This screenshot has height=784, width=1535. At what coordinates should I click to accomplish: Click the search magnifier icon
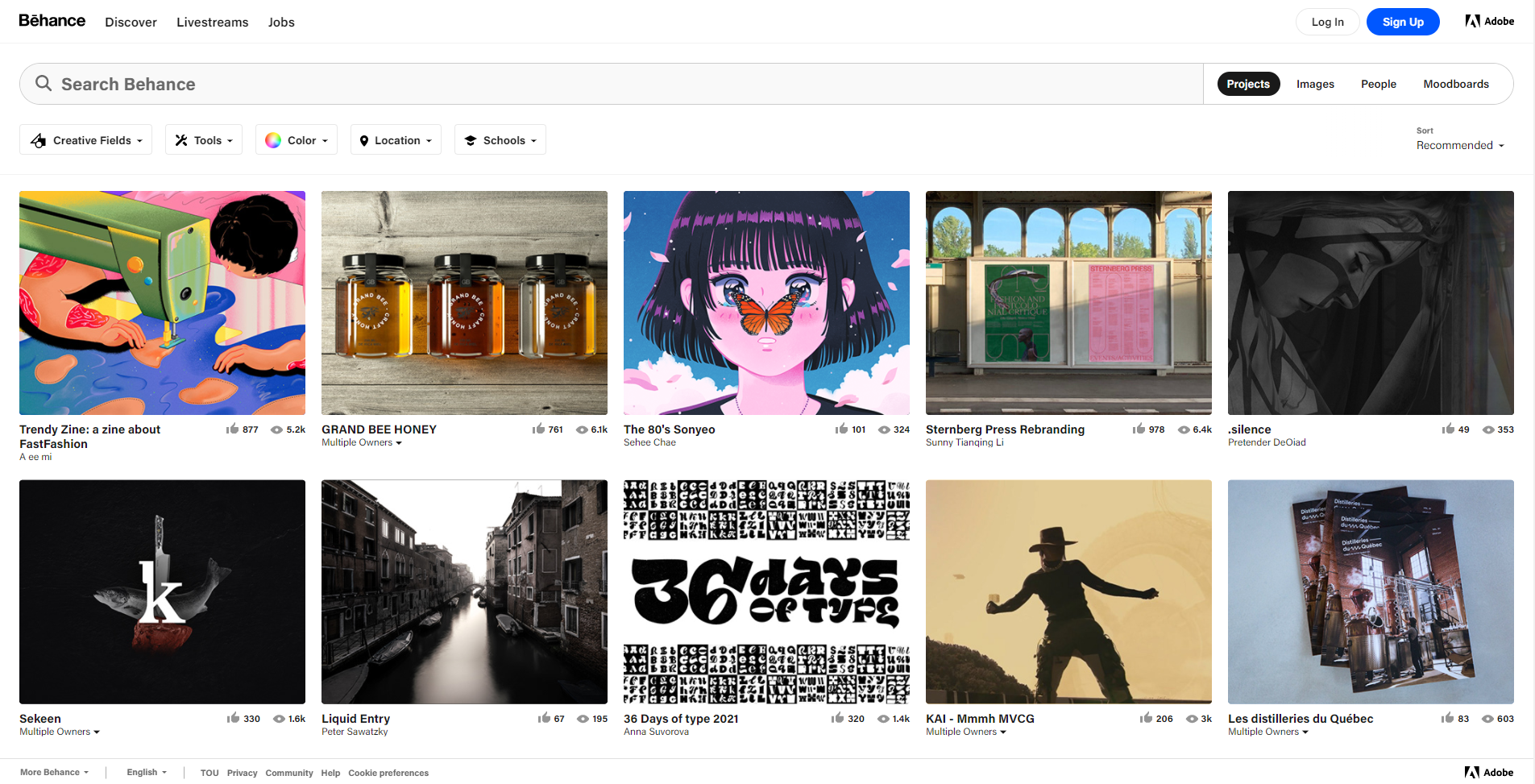[x=44, y=84]
